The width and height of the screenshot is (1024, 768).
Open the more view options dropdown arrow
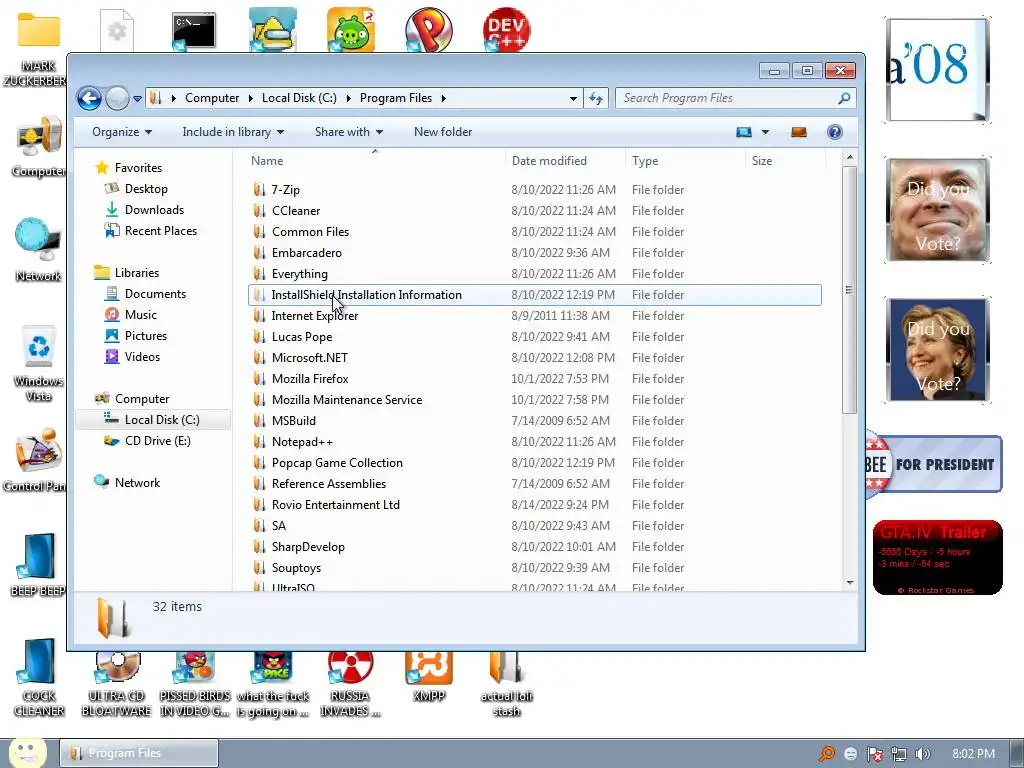(765, 132)
